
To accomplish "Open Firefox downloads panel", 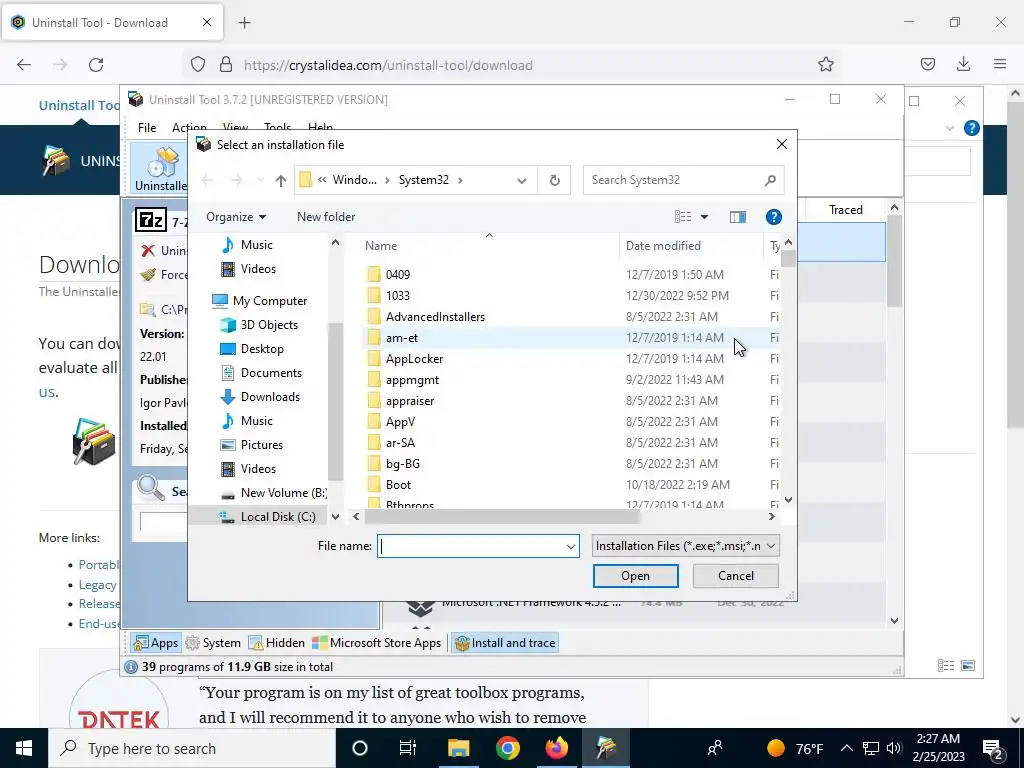I will point(963,64).
